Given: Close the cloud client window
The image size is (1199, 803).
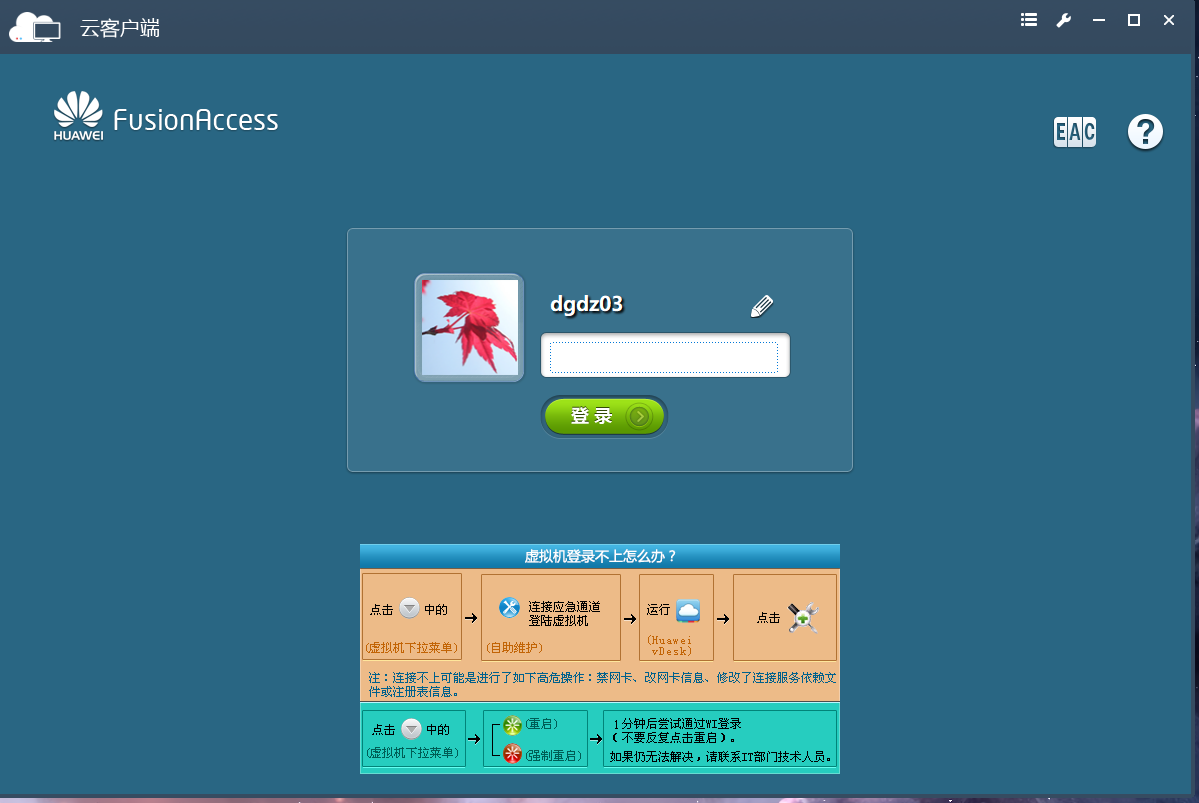Looking at the screenshot, I should coord(1168,21).
